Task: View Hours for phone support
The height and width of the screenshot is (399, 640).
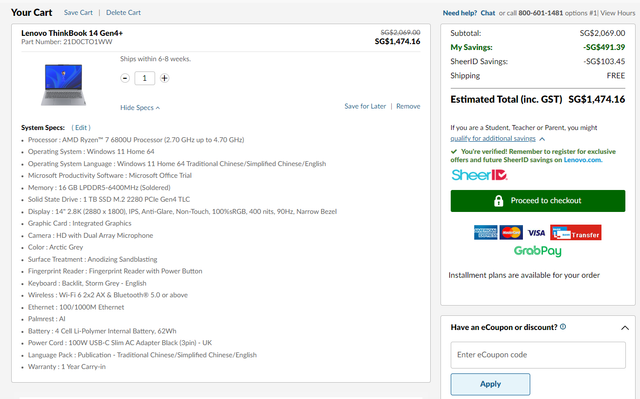Action: click(x=618, y=13)
